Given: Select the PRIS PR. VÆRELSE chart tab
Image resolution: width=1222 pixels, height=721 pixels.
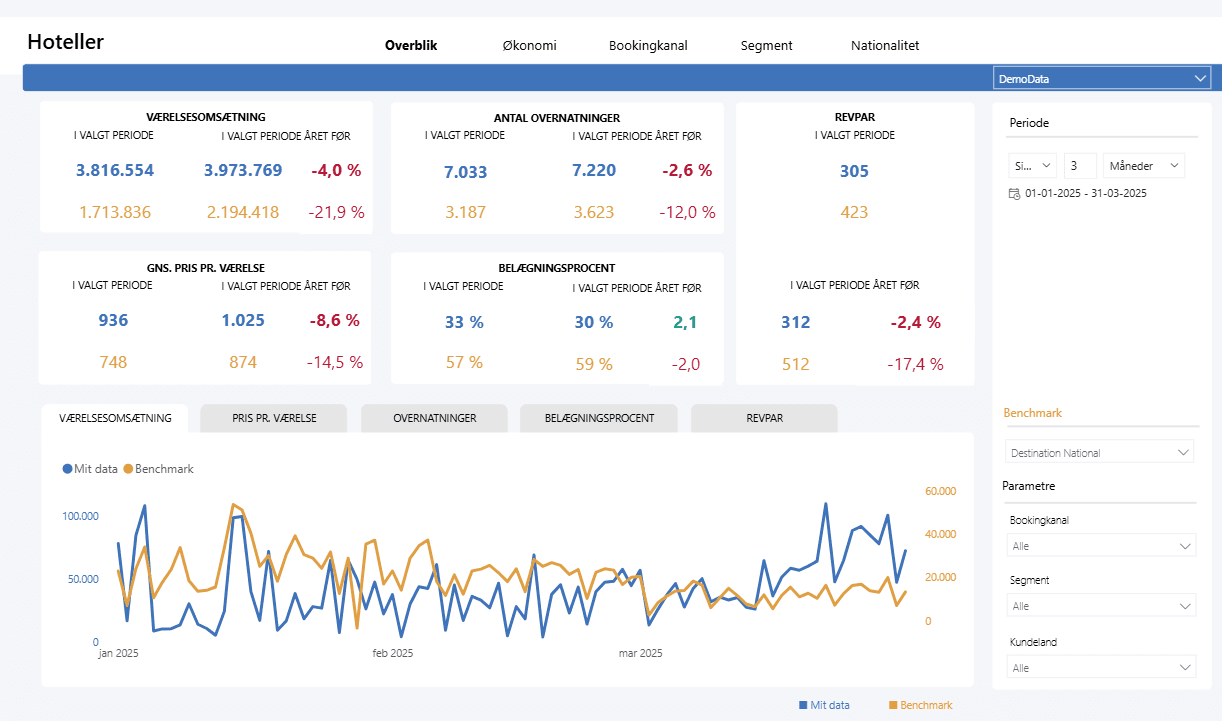Looking at the screenshot, I should click(274, 418).
